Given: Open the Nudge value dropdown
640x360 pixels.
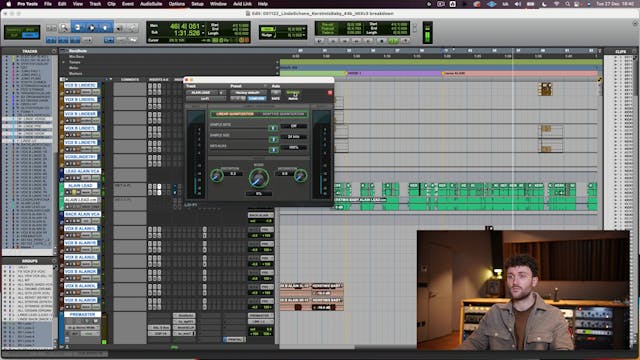Looking at the screenshot, I should point(304,36).
